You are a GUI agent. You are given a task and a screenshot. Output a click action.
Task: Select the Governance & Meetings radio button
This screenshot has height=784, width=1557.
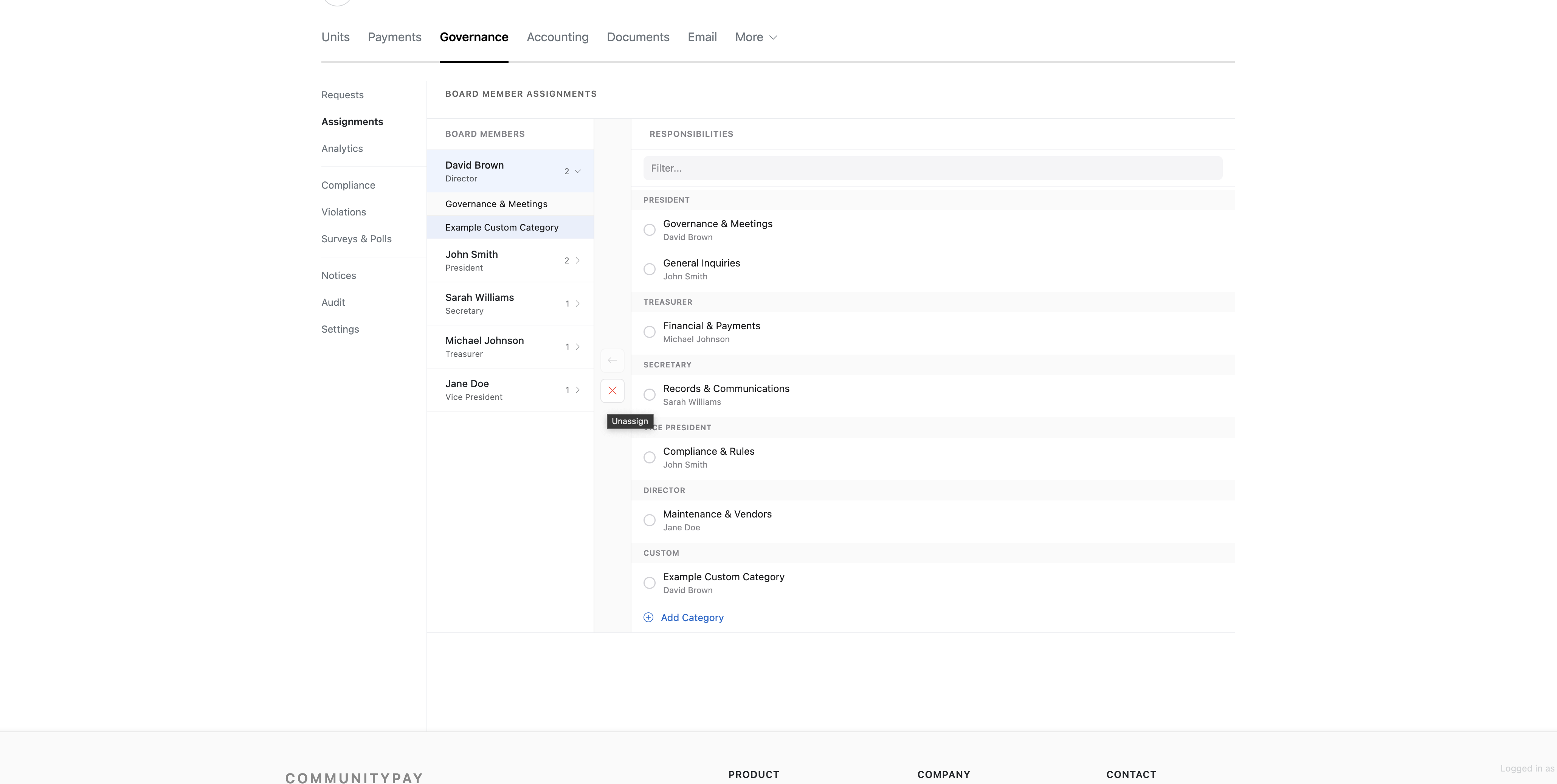649,230
